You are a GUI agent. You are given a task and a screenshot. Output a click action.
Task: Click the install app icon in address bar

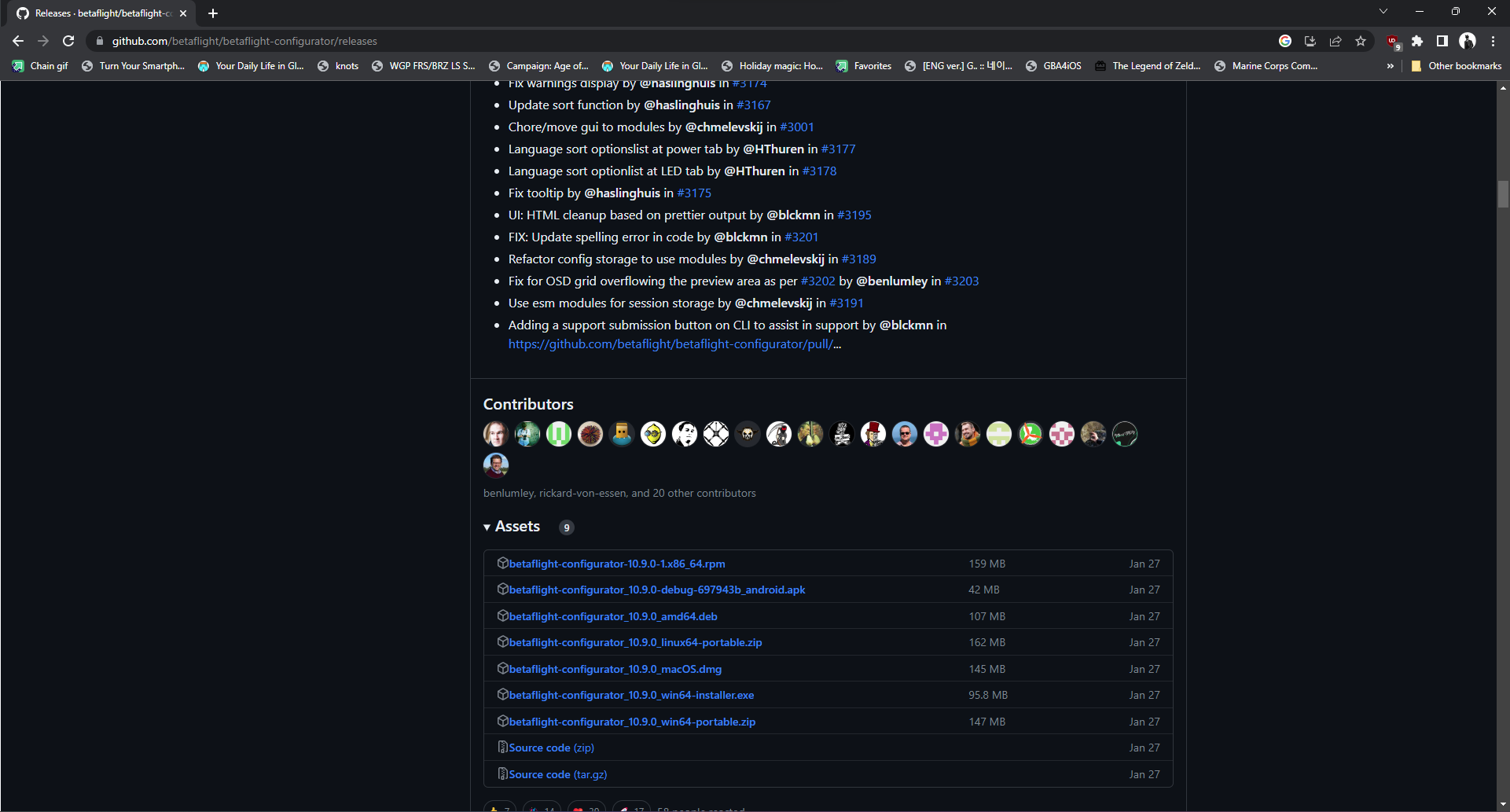pyautogui.click(x=1310, y=41)
